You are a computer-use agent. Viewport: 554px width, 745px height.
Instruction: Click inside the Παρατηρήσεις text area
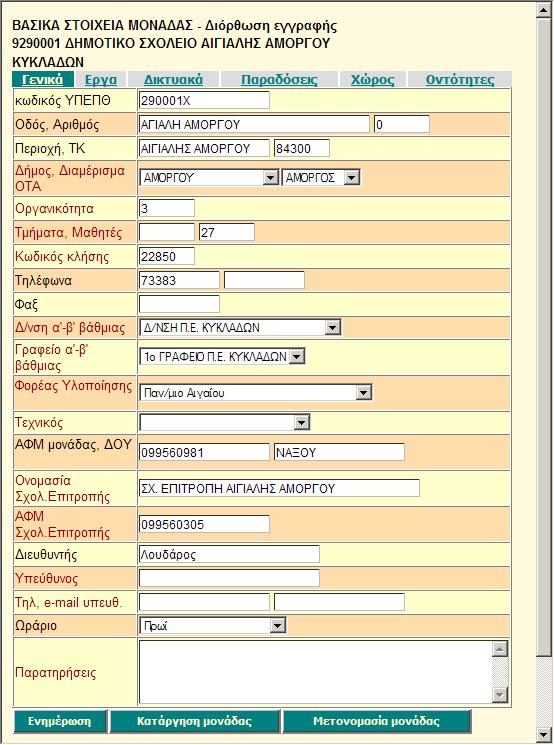[x=315, y=672]
